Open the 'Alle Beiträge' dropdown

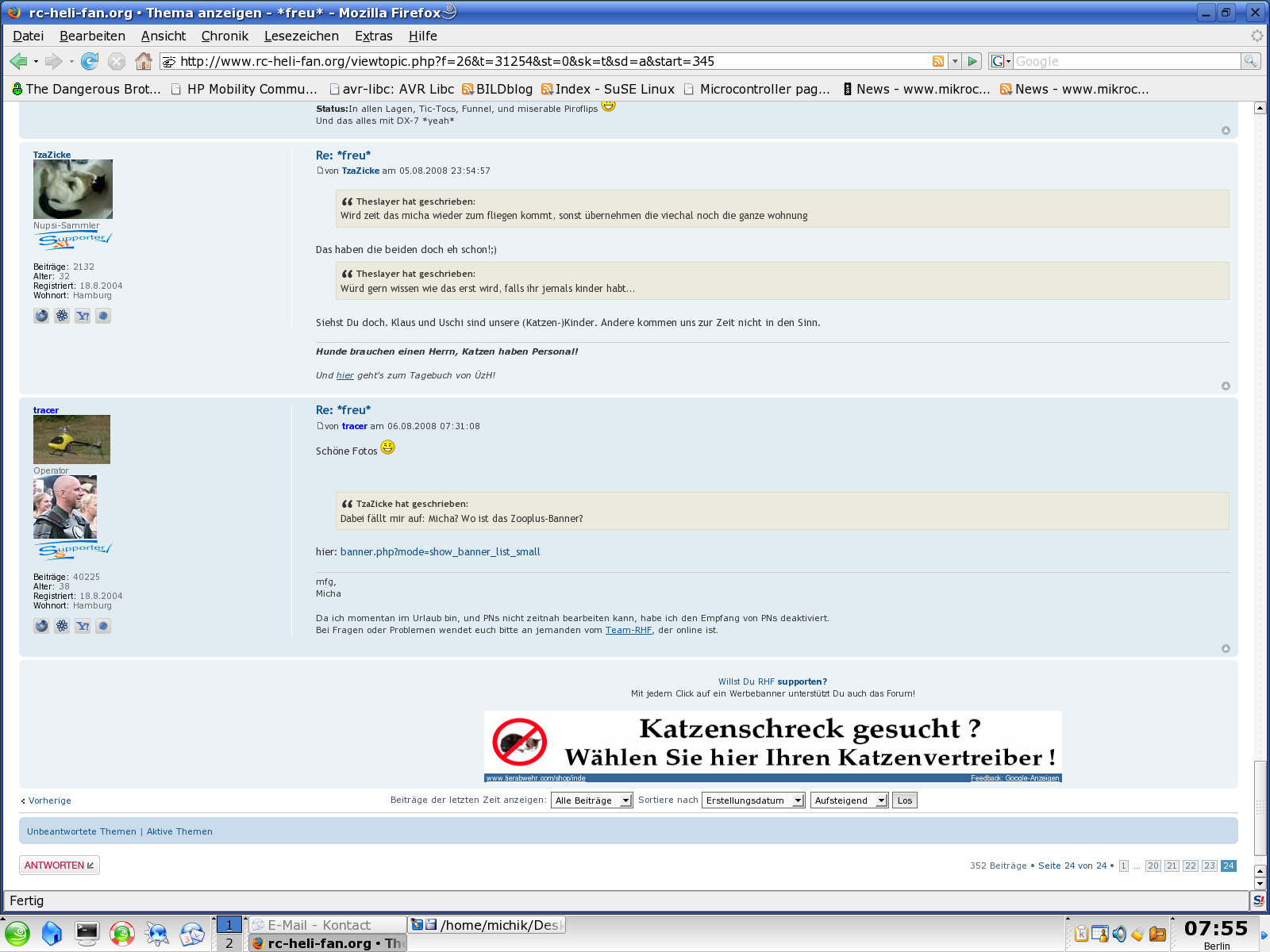point(592,800)
